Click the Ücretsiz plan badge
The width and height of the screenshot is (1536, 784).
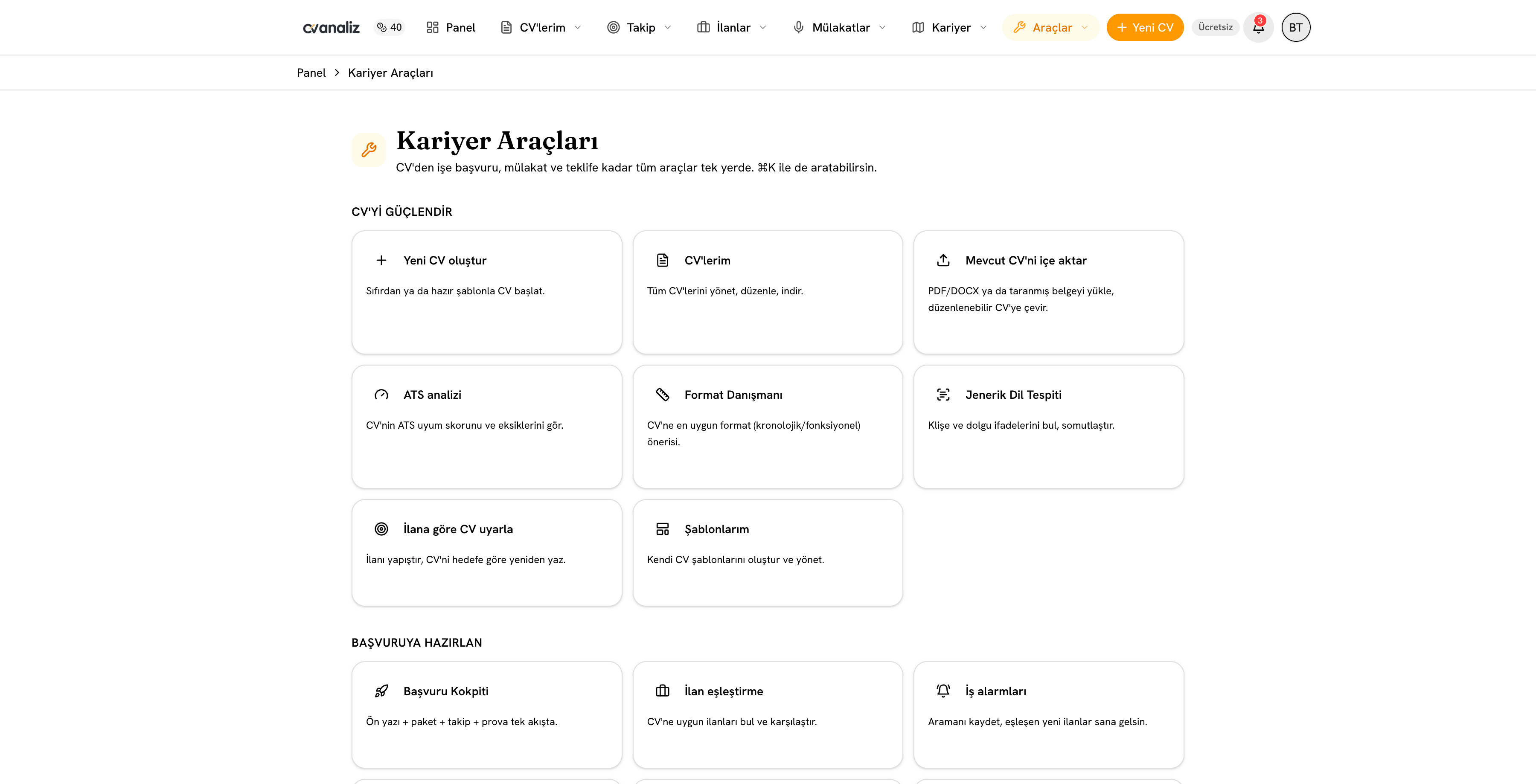pyautogui.click(x=1215, y=27)
